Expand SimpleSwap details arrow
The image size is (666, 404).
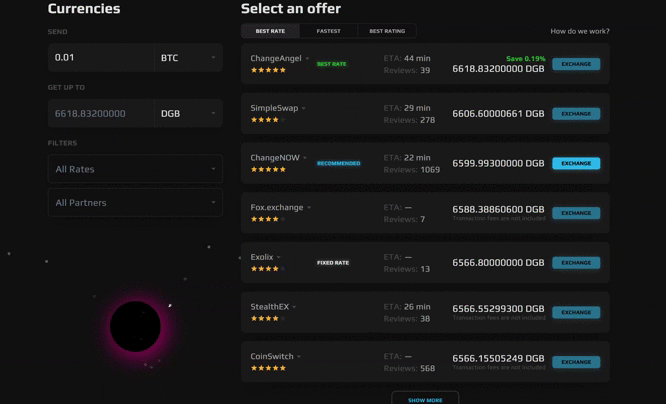(304, 108)
